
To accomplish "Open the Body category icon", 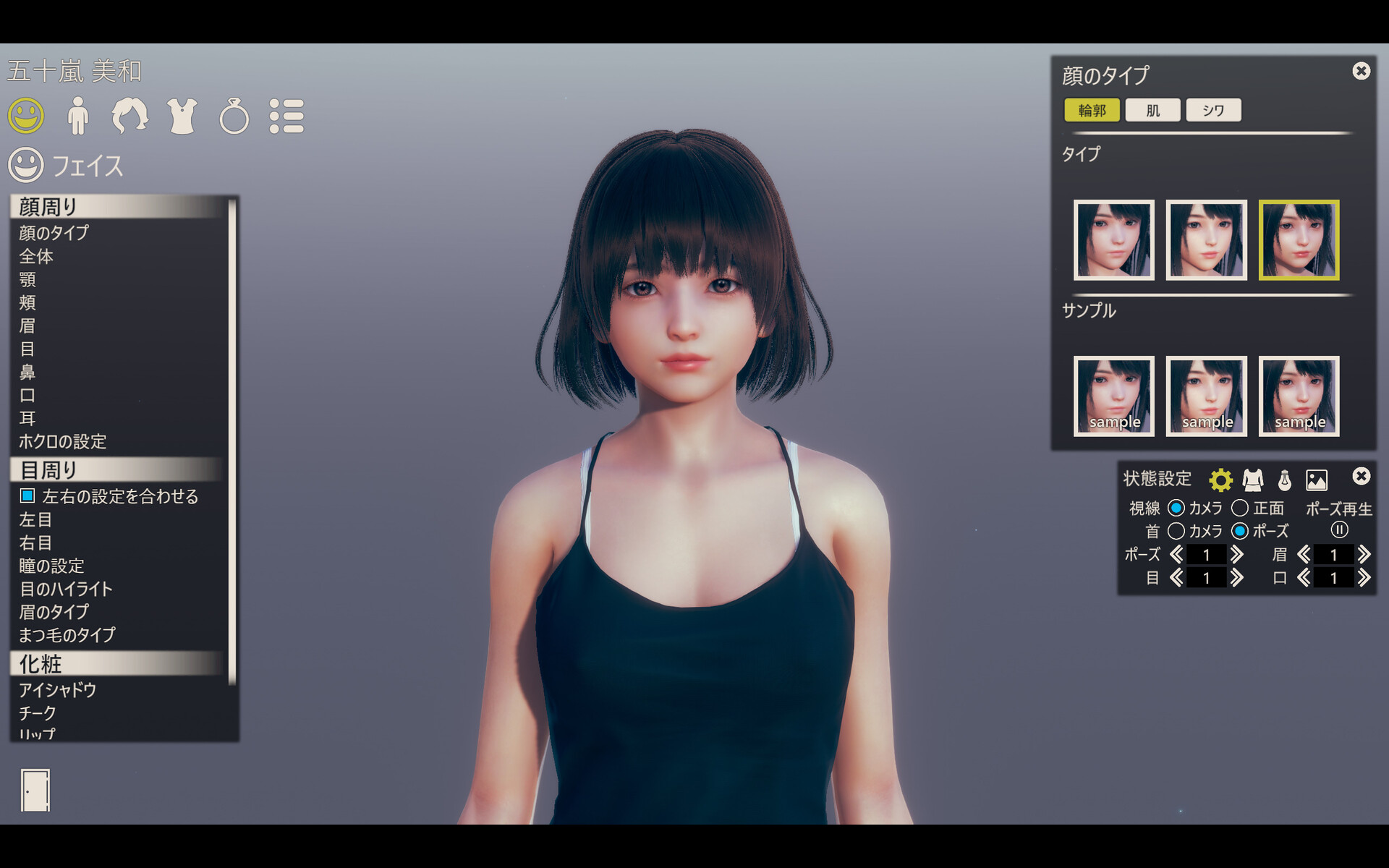I will point(77,116).
